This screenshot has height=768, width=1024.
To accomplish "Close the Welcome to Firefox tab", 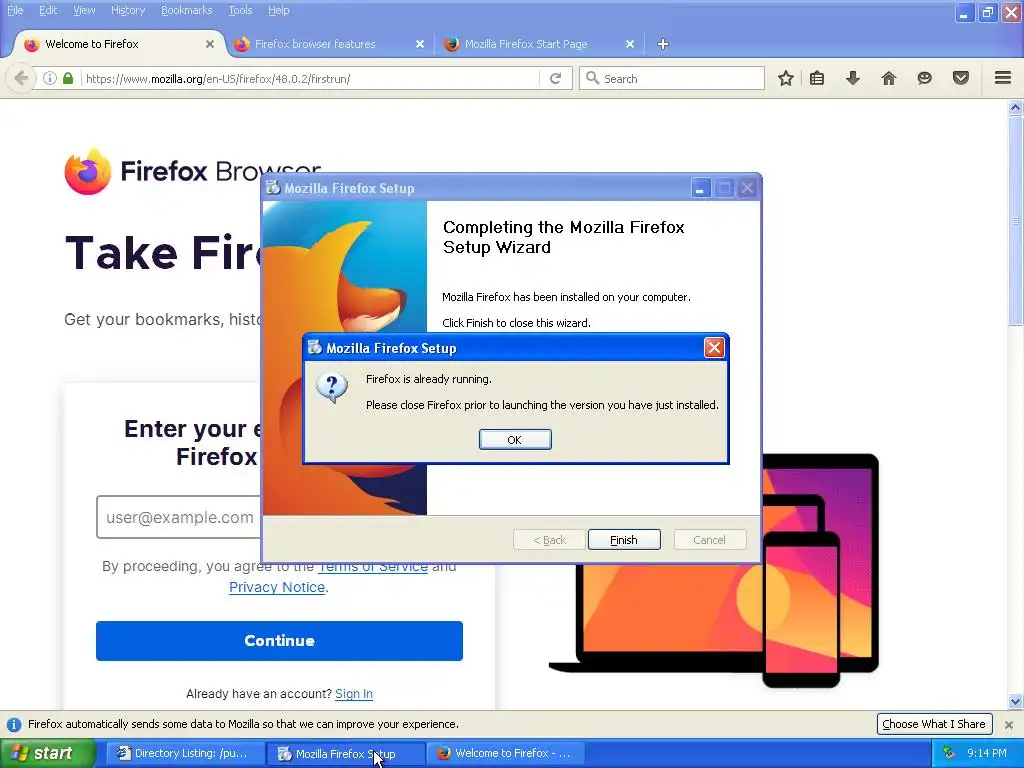I will click(210, 44).
